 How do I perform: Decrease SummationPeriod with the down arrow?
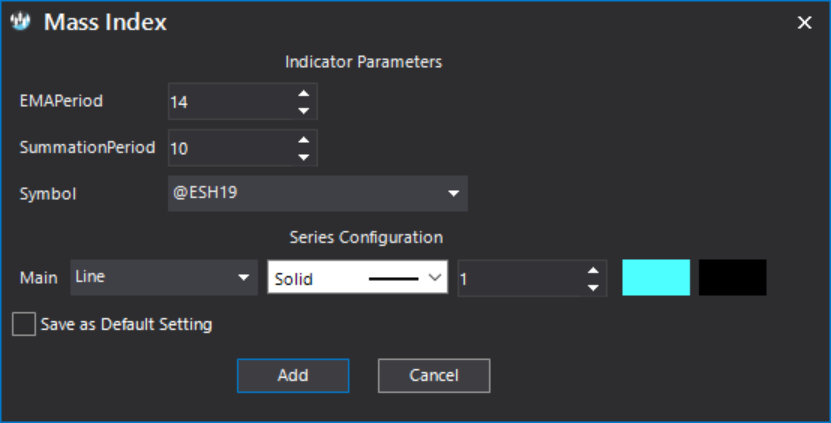click(x=304, y=157)
